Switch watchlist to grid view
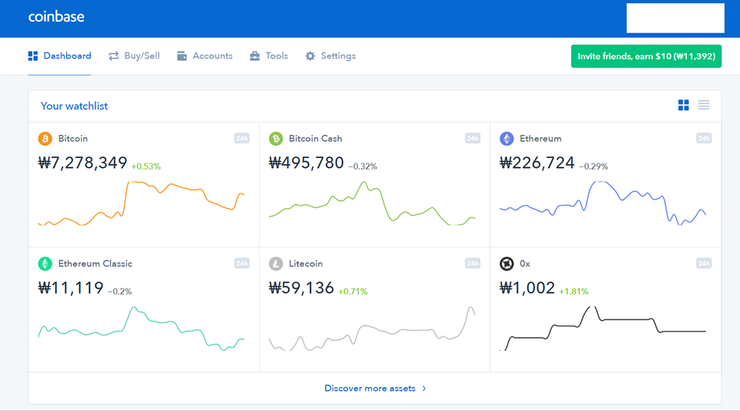 (683, 105)
